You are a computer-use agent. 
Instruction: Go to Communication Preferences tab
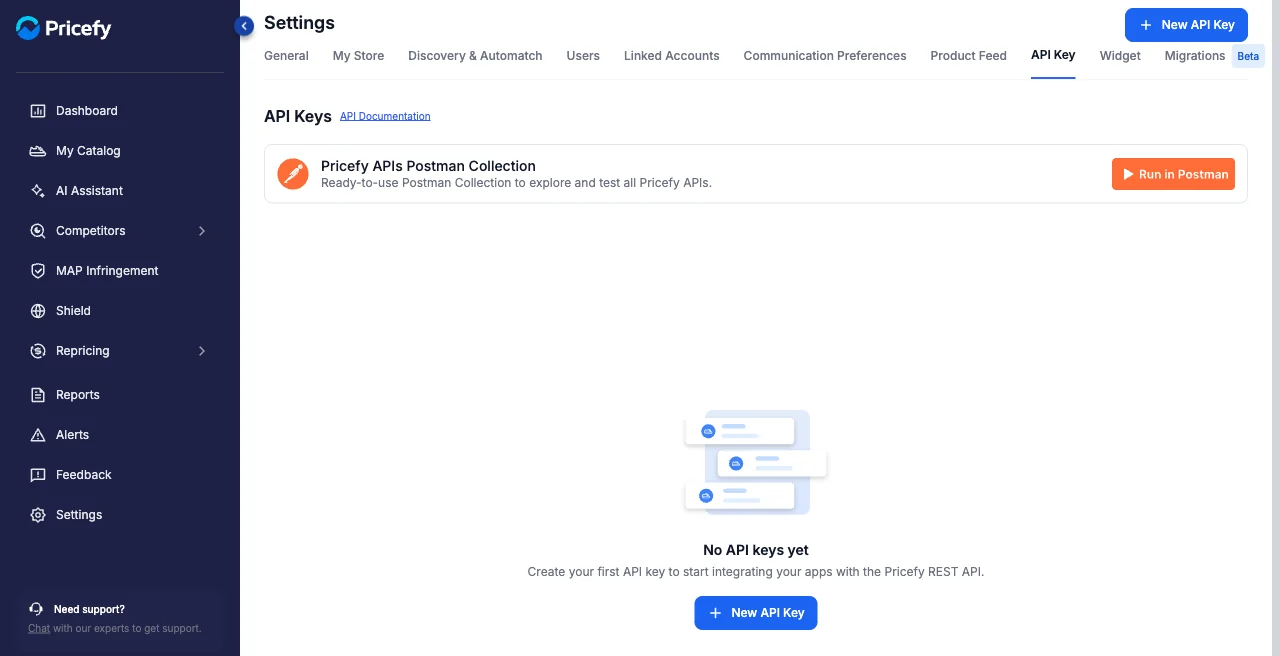pos(825,56)
